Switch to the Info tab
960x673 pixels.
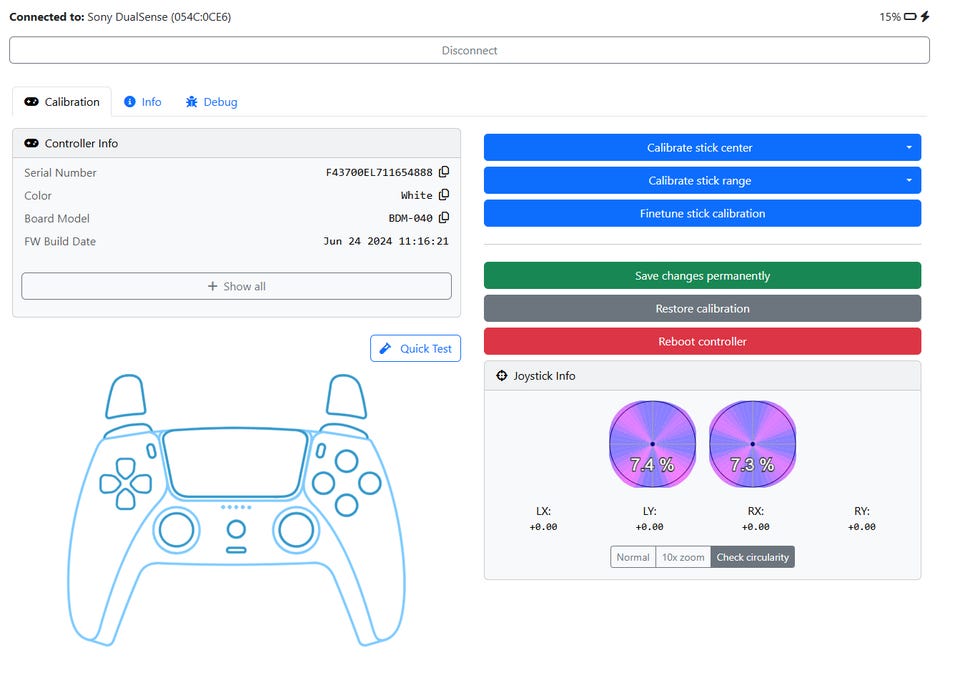click(143, 102)
